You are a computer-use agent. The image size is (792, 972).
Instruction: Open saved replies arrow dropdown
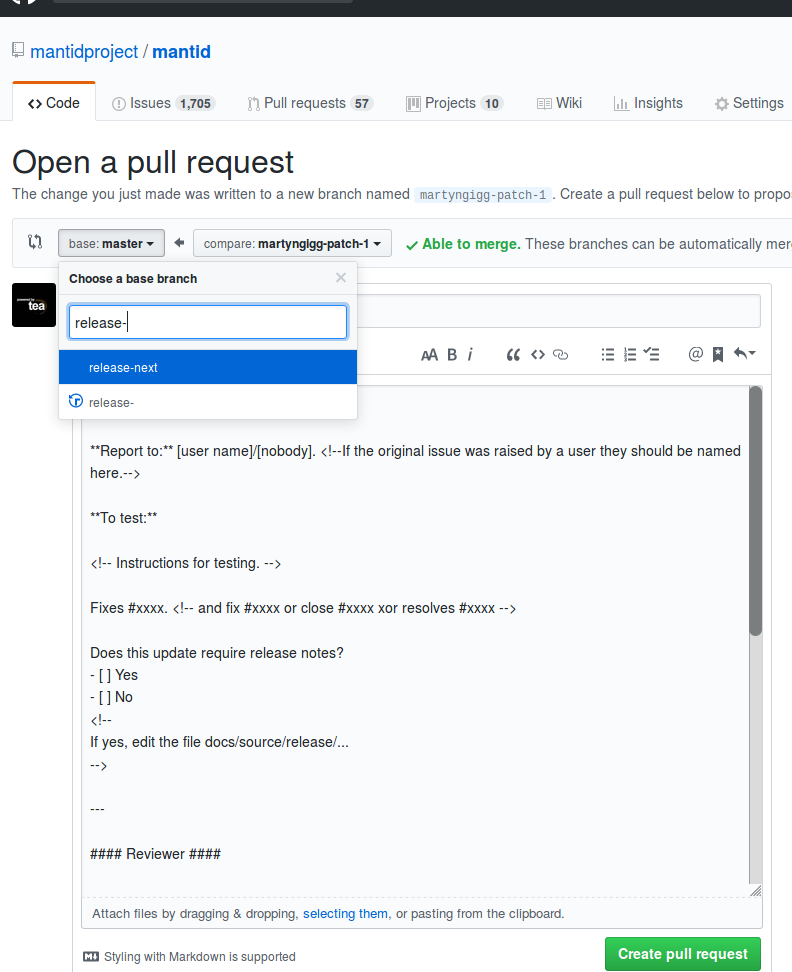(744, 353)
